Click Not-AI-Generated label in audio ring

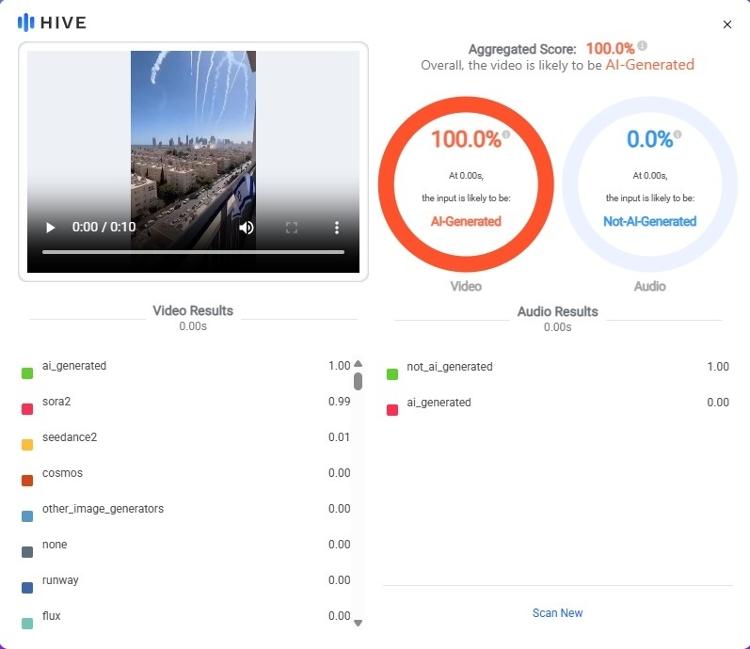(x=650, y=221)
